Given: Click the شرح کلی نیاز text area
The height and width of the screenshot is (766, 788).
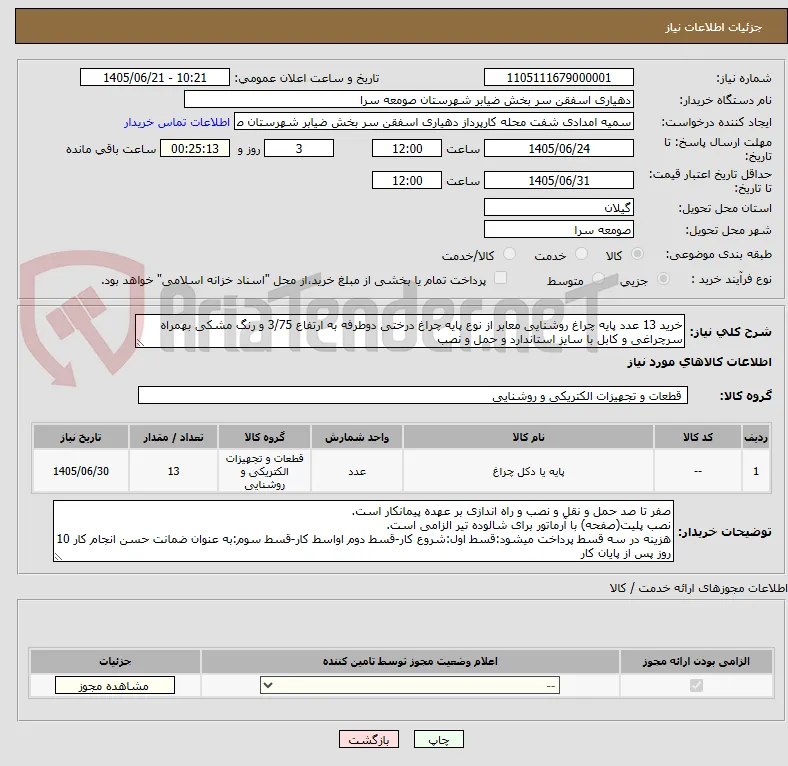Looking at the screenshot, I should (410, 332).
